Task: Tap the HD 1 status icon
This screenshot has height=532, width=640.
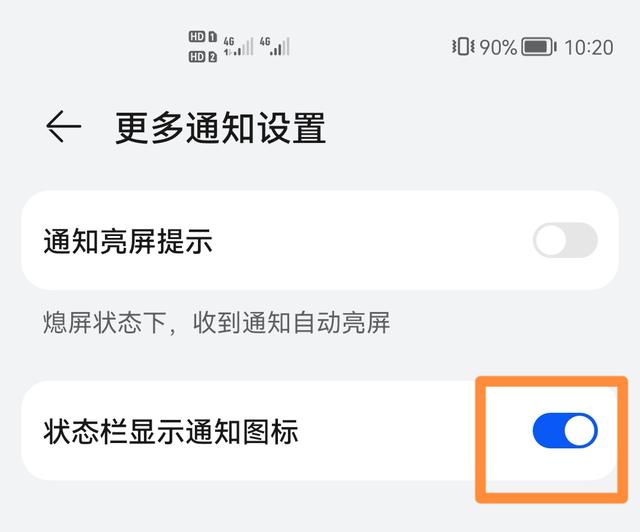Action: (202, 37)
